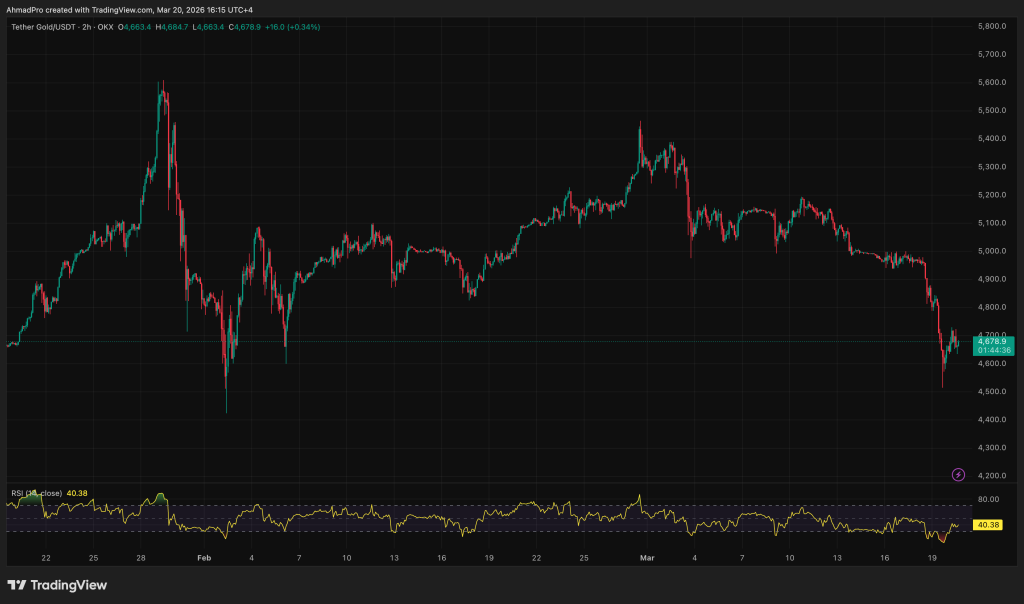
Task: Open the RSI indicator legend label
Action: click(36, 493)
